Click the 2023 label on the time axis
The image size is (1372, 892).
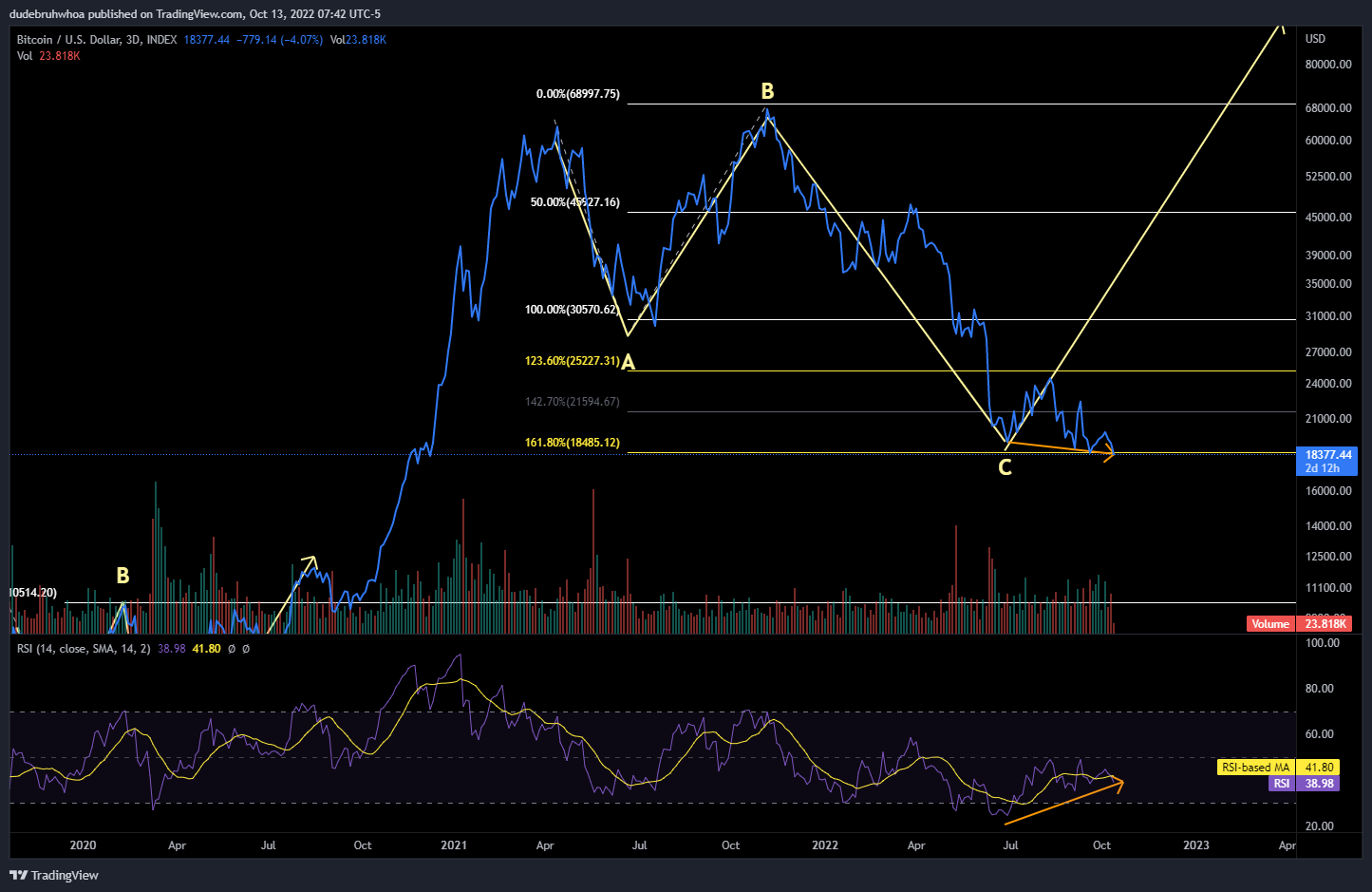coord(1196,845)
